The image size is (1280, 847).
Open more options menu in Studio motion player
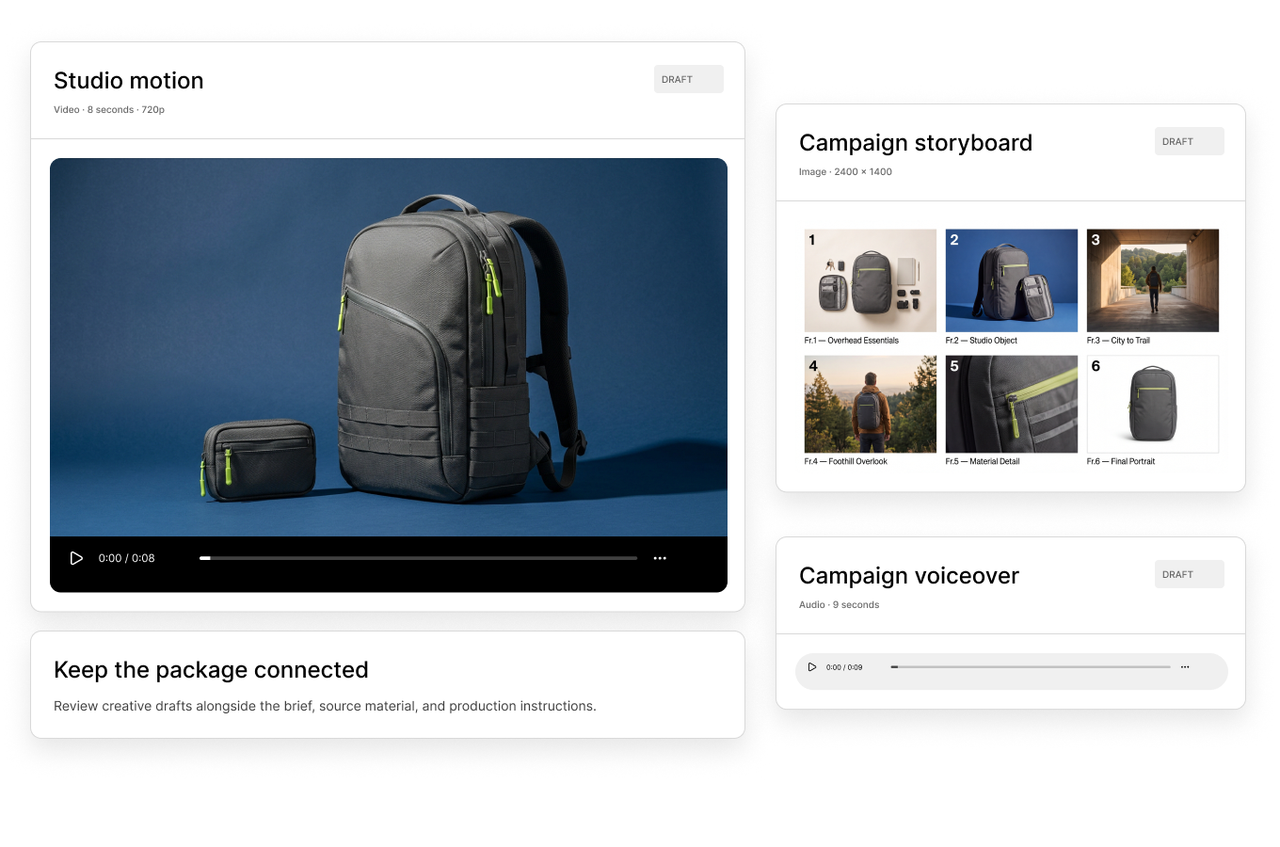[660, 558]
